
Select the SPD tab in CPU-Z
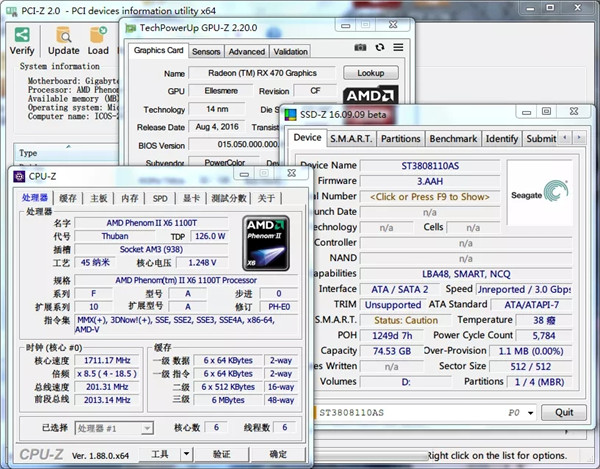[160, 198]
